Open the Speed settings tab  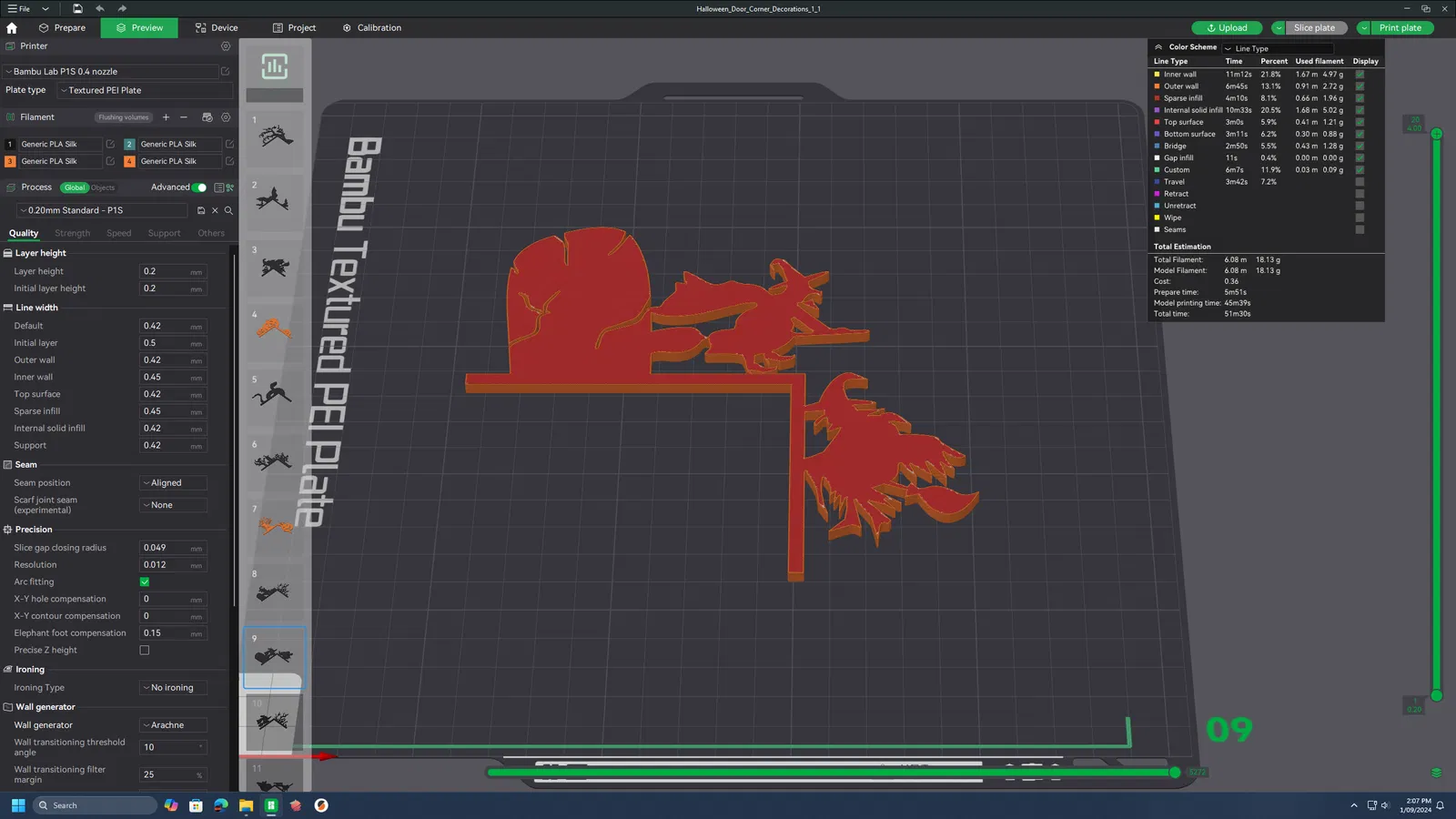[119, 233]
